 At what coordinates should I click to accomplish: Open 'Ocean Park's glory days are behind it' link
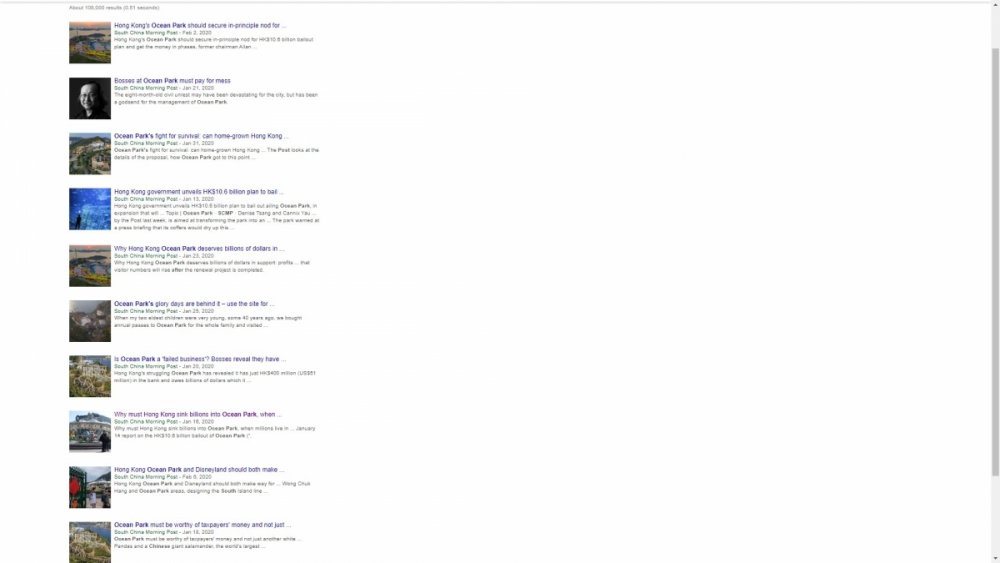tap(193, 303)
